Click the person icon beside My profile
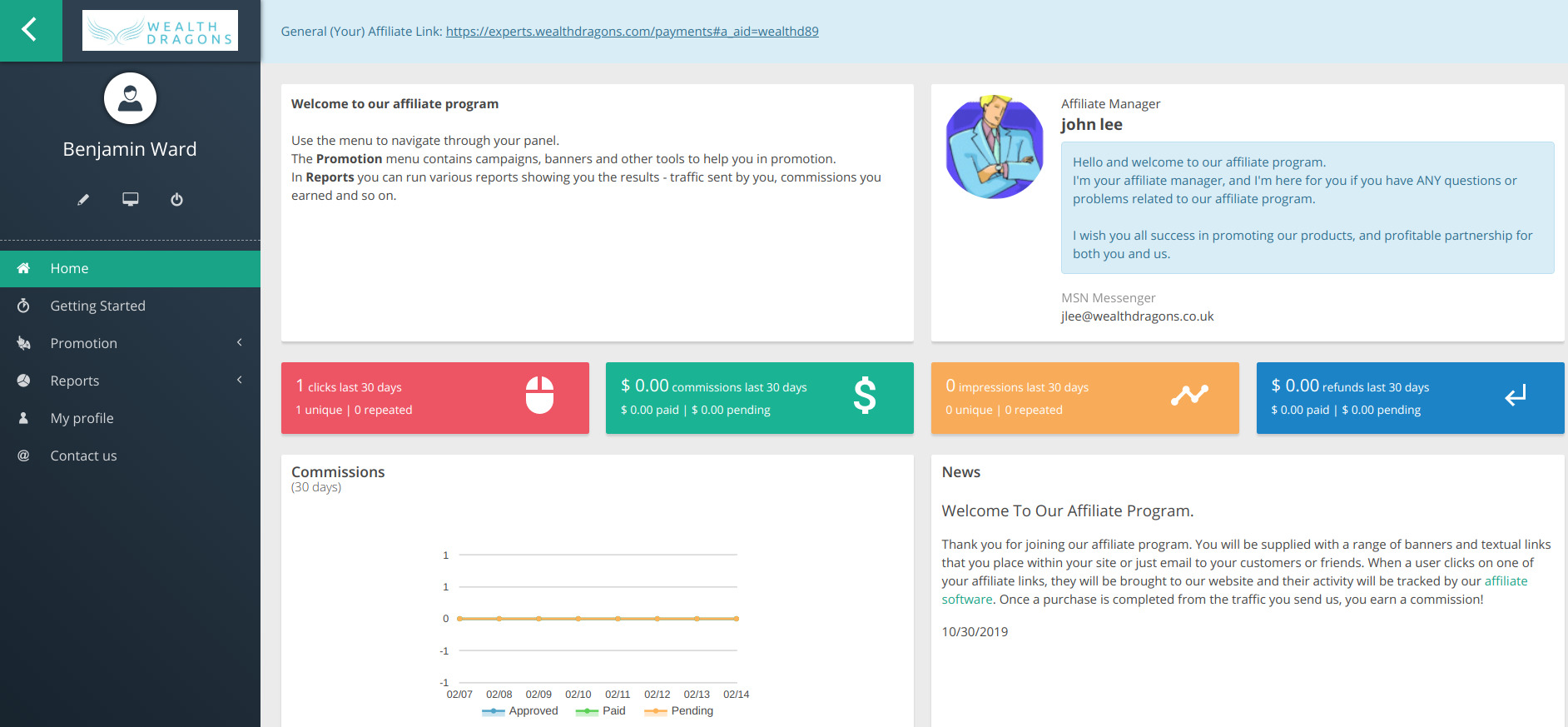The height and width of the screenshot is (727, 1568). [23, 418]
